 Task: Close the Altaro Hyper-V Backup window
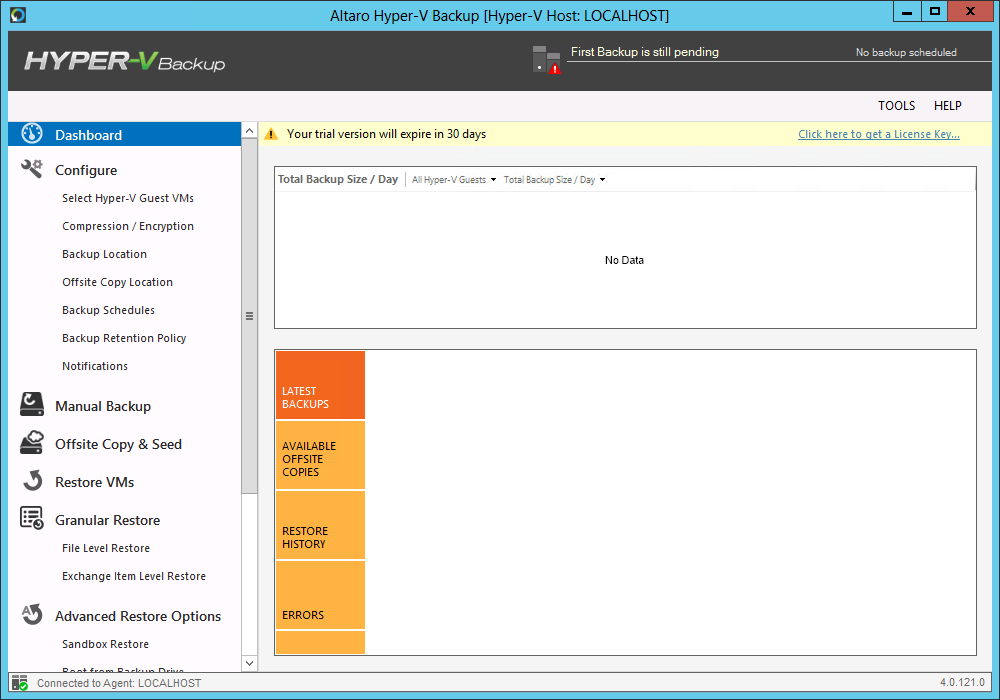click(x=970, y=11)
